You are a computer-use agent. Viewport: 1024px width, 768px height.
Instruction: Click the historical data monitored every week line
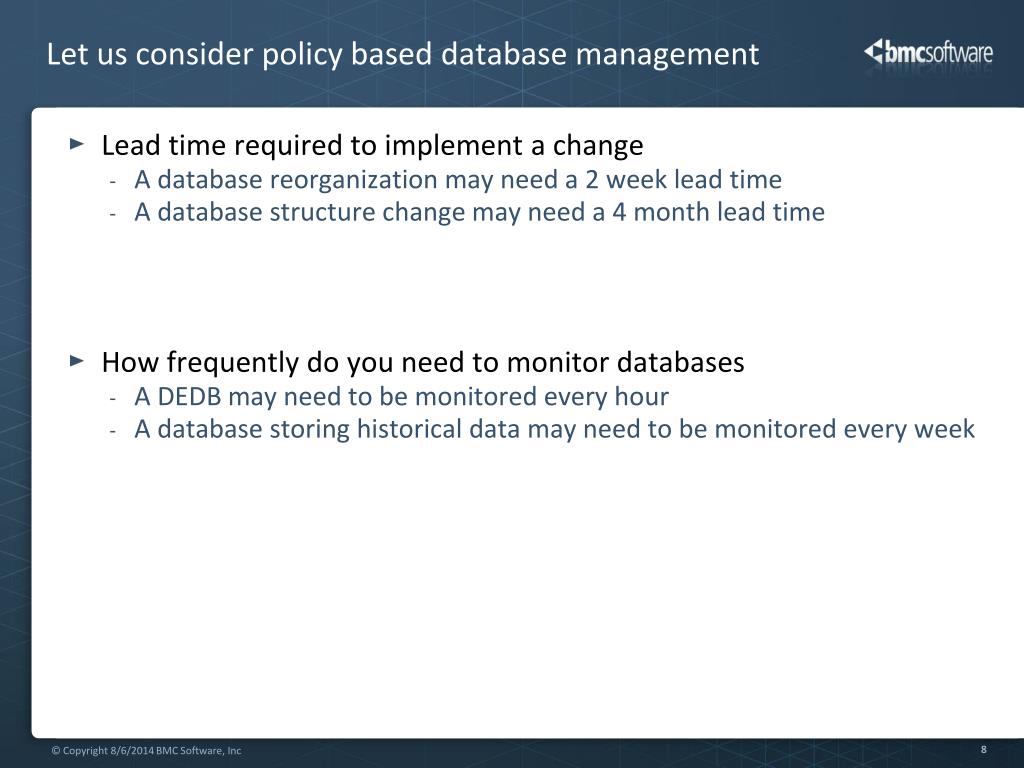click(554, 429)
